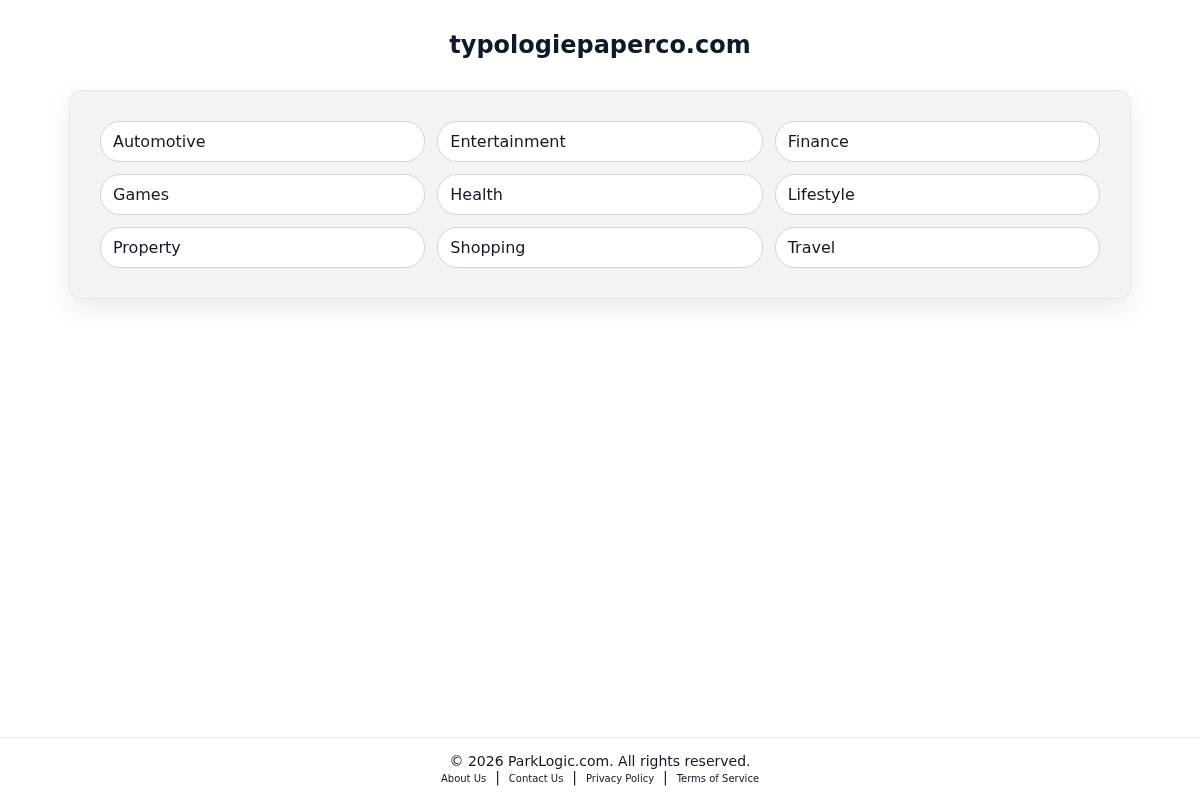
Task: Select the Property category
Action: coord(262,247)
